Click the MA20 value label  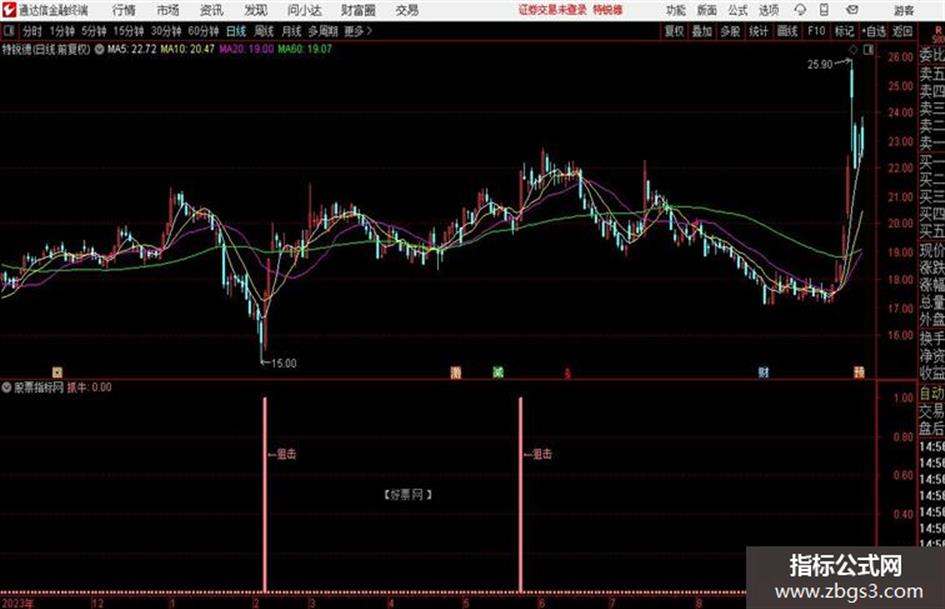pyautogui.click(x=246, y=49)
